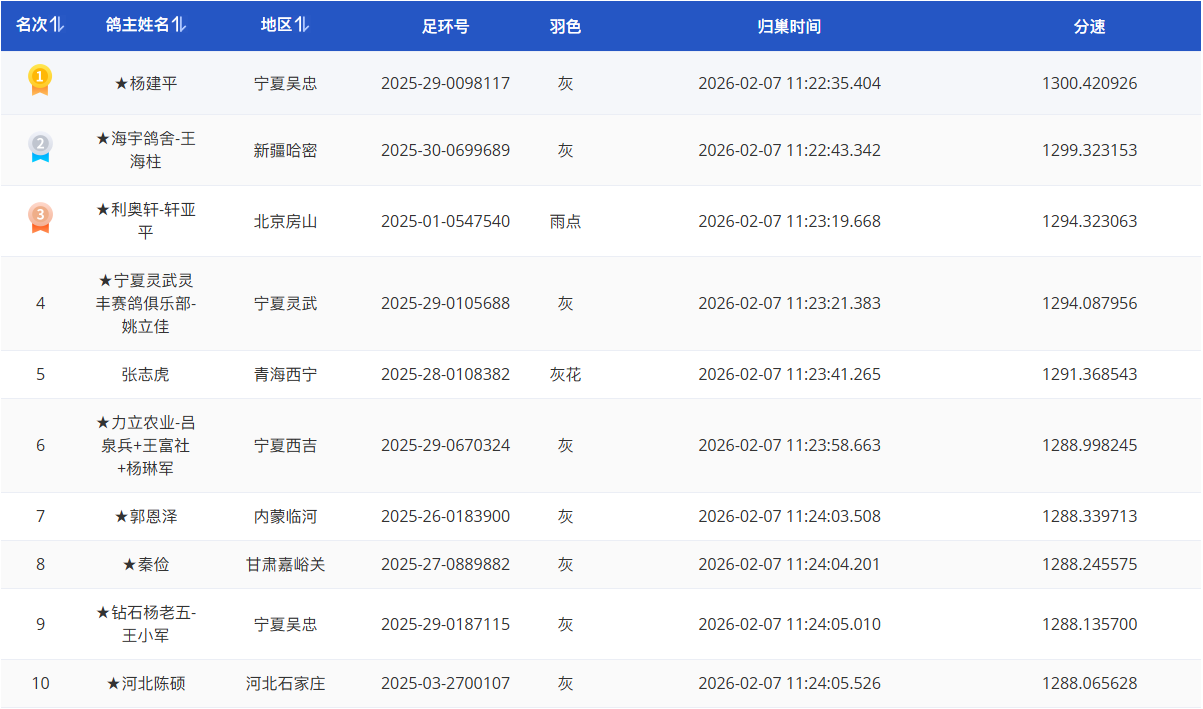Open owner name ★杨建平
1203x709 pixels.
pyautogui.click(x=146, y=84)
